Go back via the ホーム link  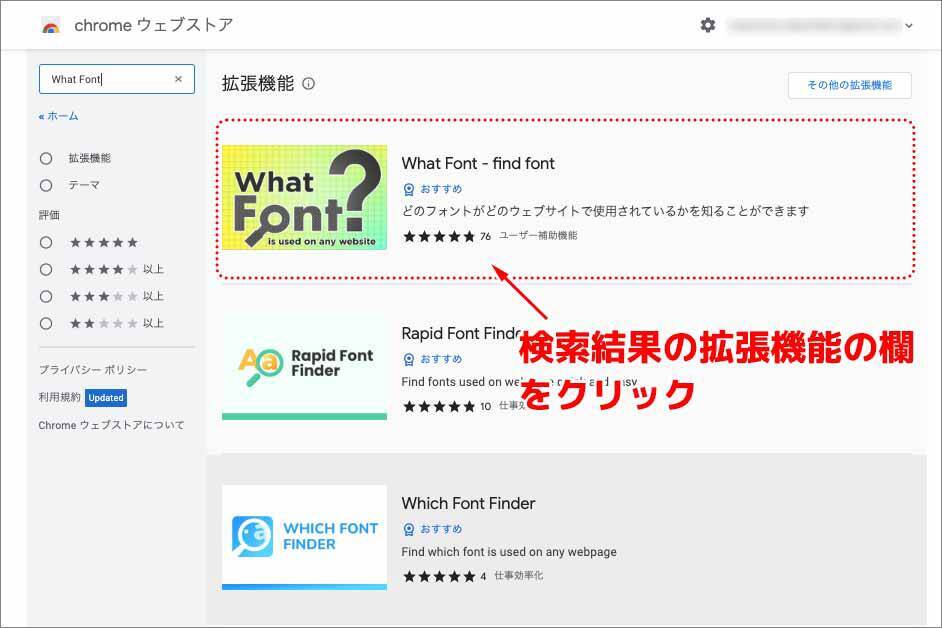[58, 116]
